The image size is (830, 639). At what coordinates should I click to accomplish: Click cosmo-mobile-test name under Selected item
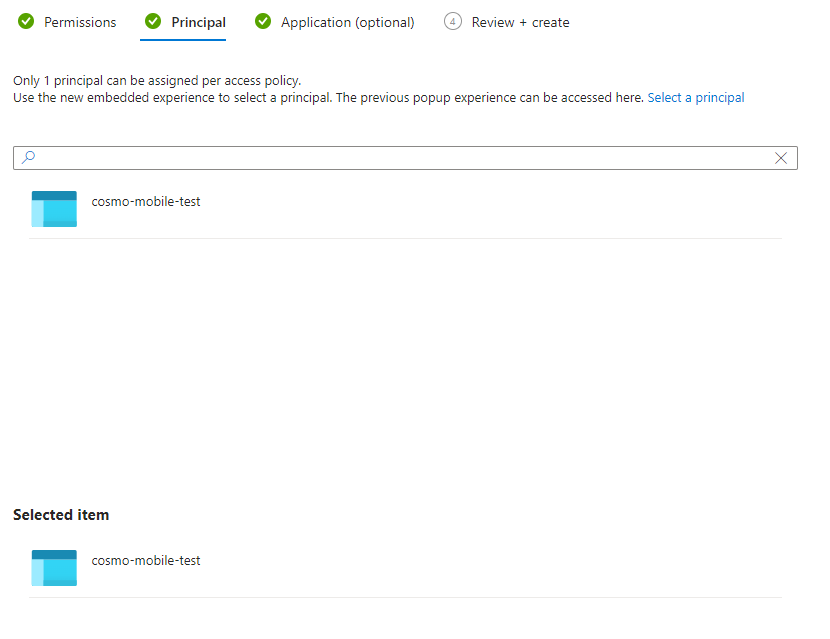[x=146, y=561]
